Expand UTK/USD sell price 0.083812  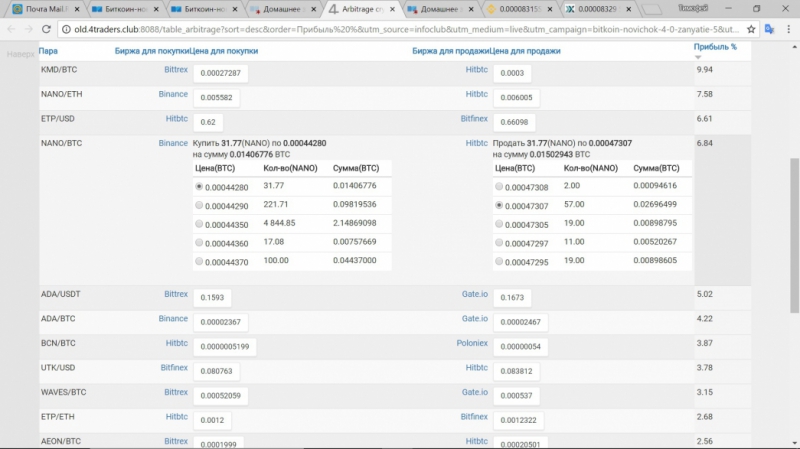(516, 371)
